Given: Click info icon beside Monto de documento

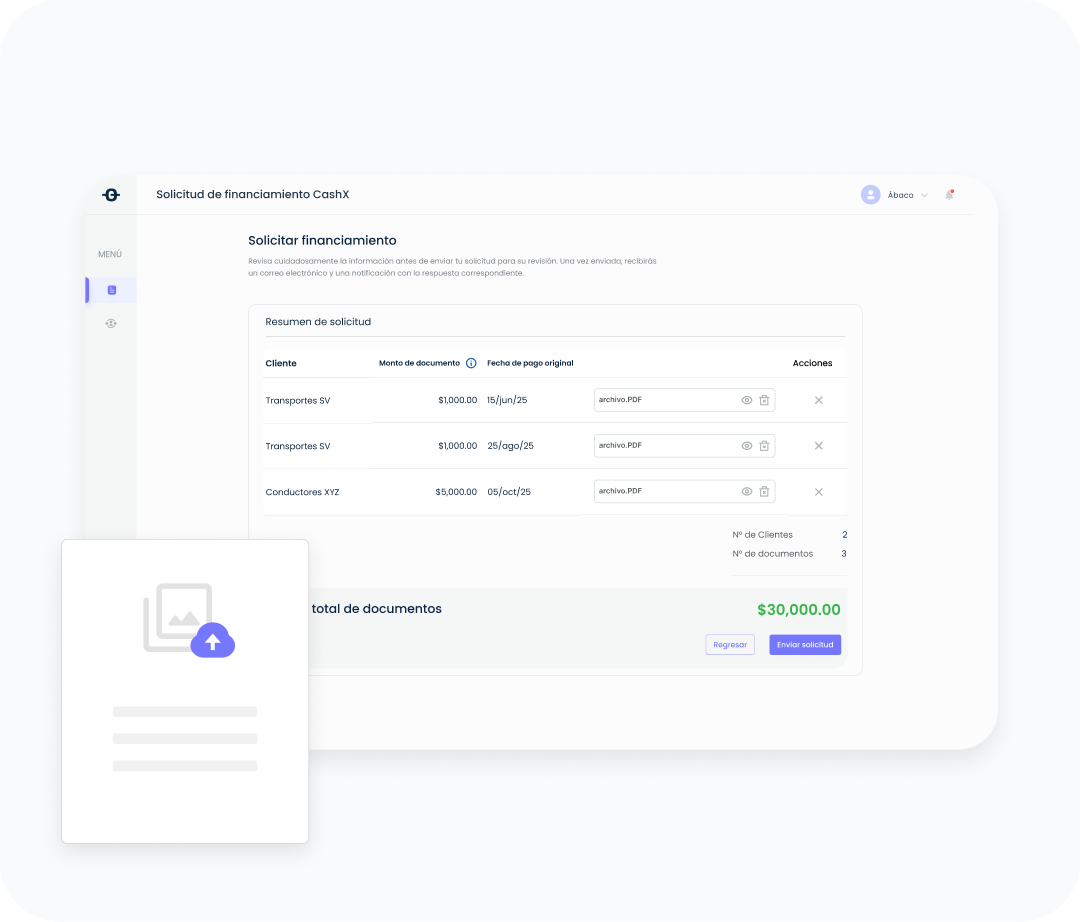Looking at the screenshot, I should (x=471, y=363).
